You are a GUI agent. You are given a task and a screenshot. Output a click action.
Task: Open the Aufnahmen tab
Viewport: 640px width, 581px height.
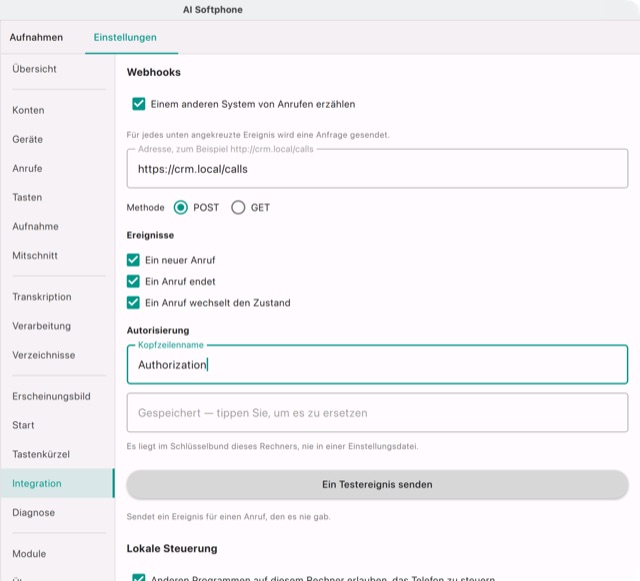36,37
